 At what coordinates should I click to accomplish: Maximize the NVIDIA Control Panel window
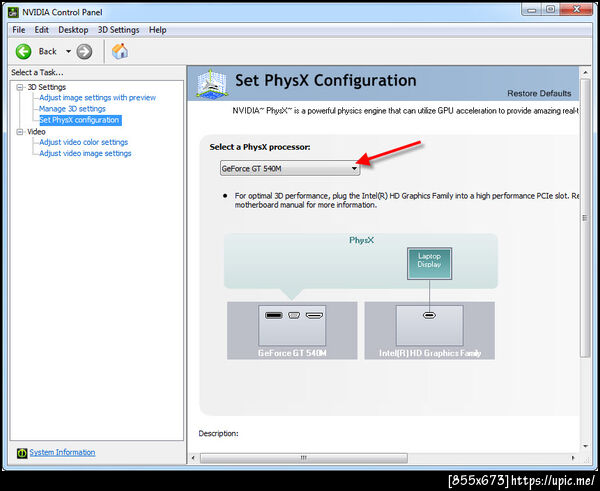pos(550,10)
